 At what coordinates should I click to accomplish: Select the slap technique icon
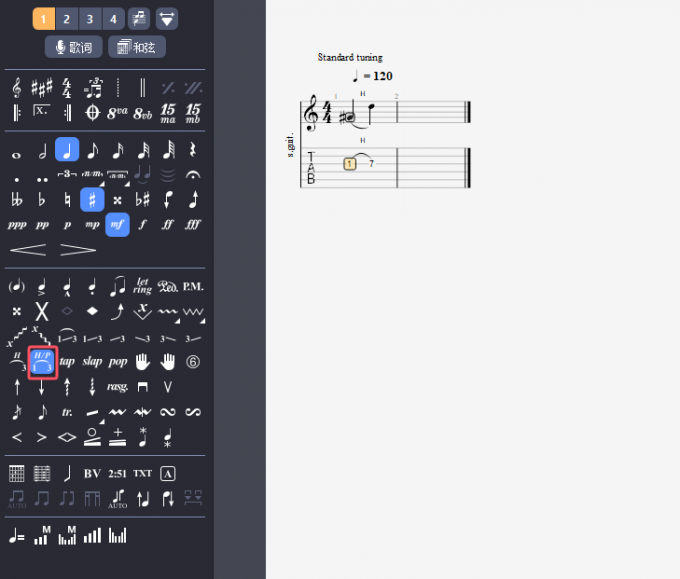(x=92, y=361)
